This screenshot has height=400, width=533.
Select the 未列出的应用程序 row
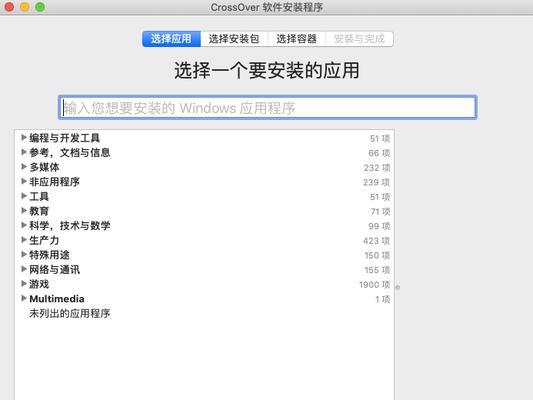(205, 313)
